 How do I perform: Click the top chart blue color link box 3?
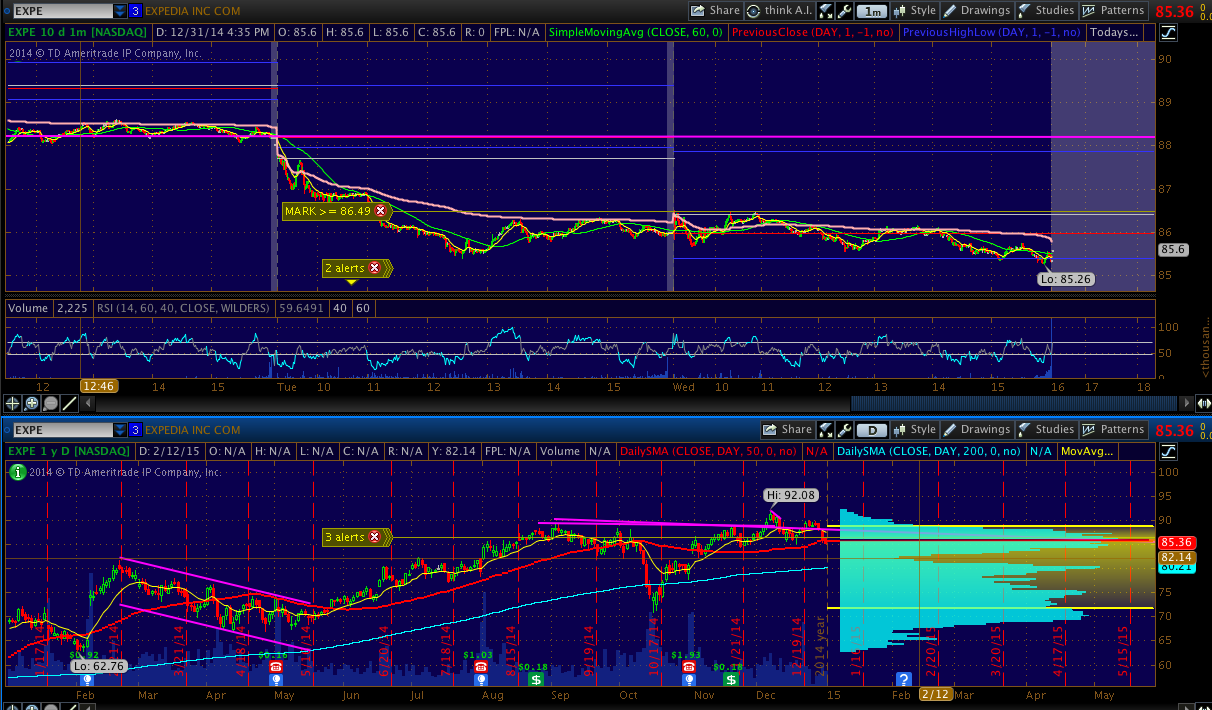[135, 11]
